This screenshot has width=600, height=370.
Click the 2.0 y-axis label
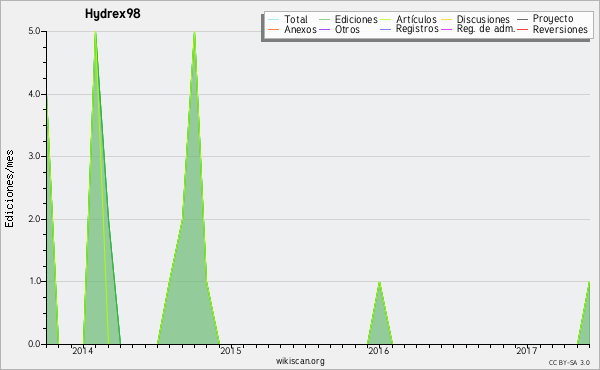[34, 219]
